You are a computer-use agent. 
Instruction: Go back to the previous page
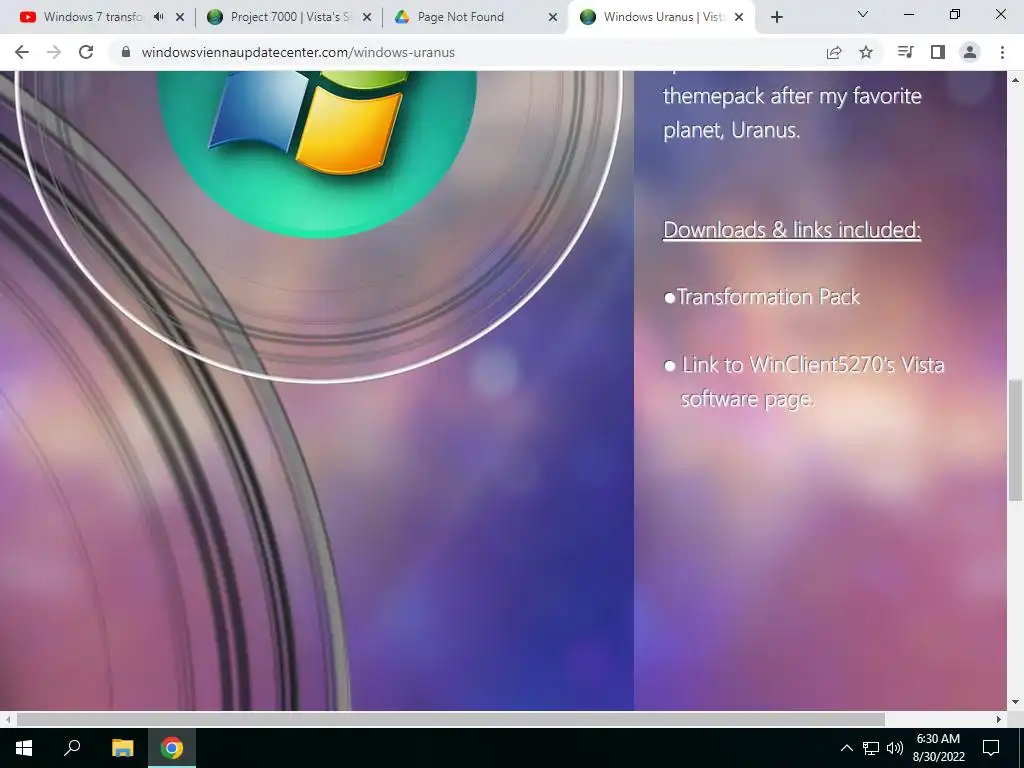tap(22, 52)
